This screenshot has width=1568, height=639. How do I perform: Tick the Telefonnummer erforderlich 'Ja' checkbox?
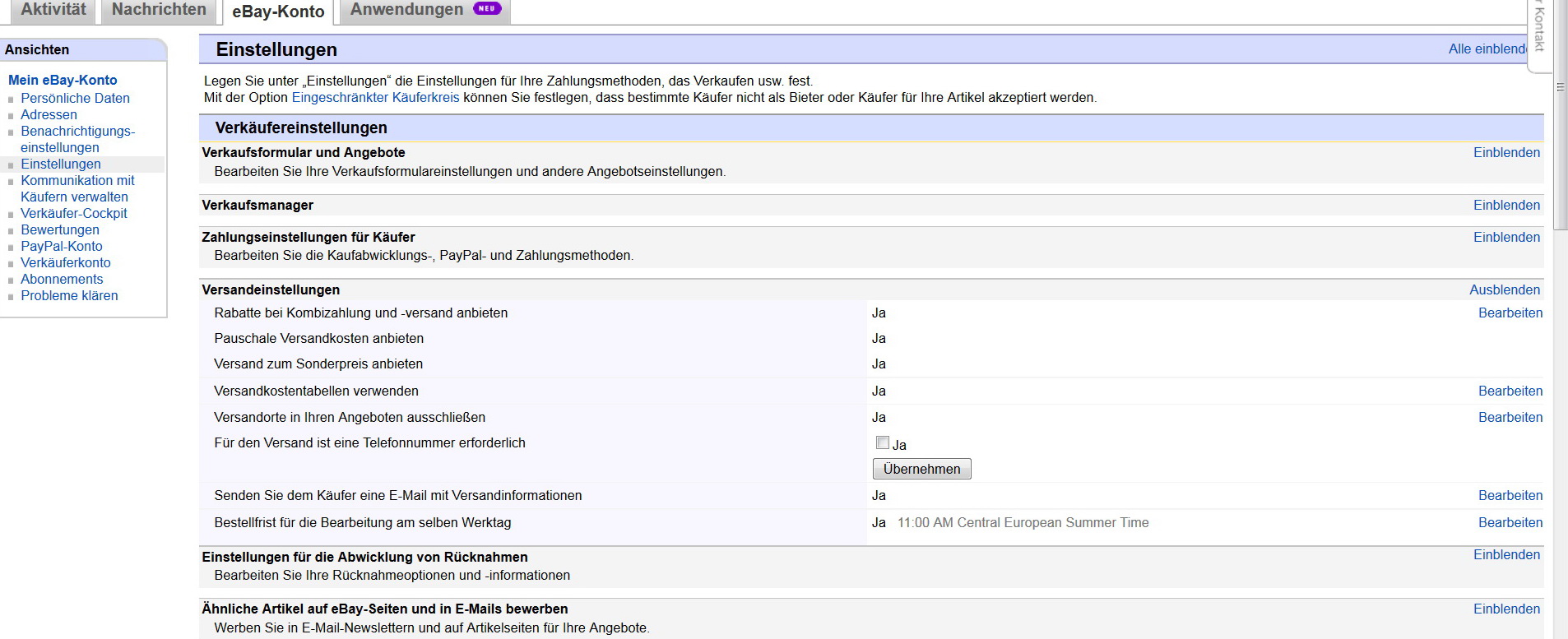(x=883, y=443)
